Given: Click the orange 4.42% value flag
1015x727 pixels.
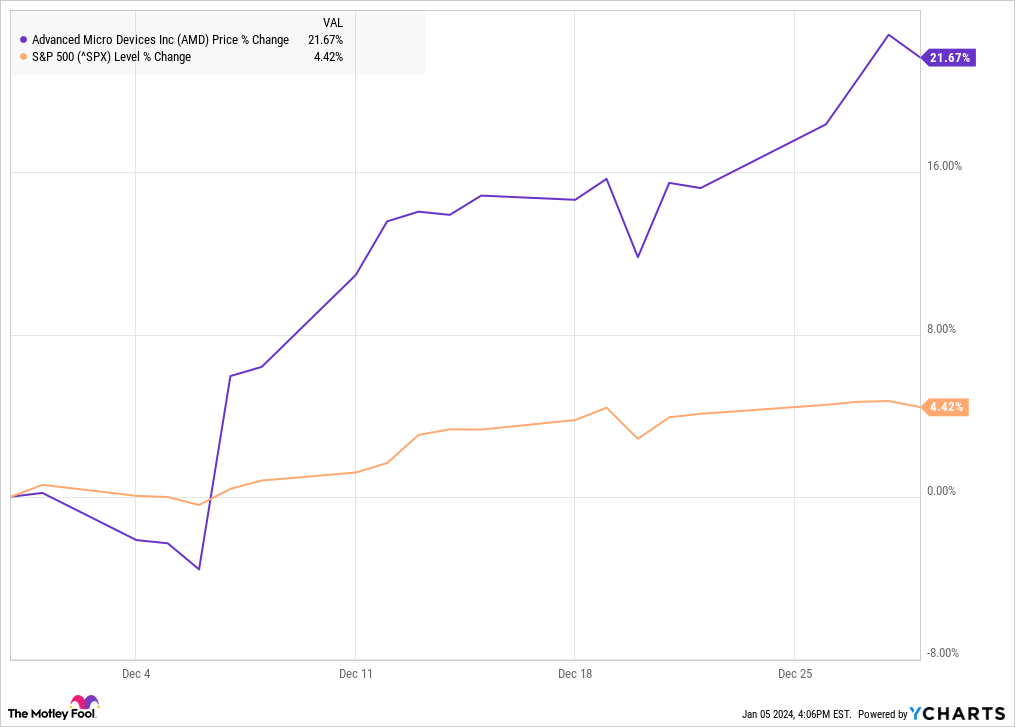Looking at the screenshot, I should (x=945, y=407).
